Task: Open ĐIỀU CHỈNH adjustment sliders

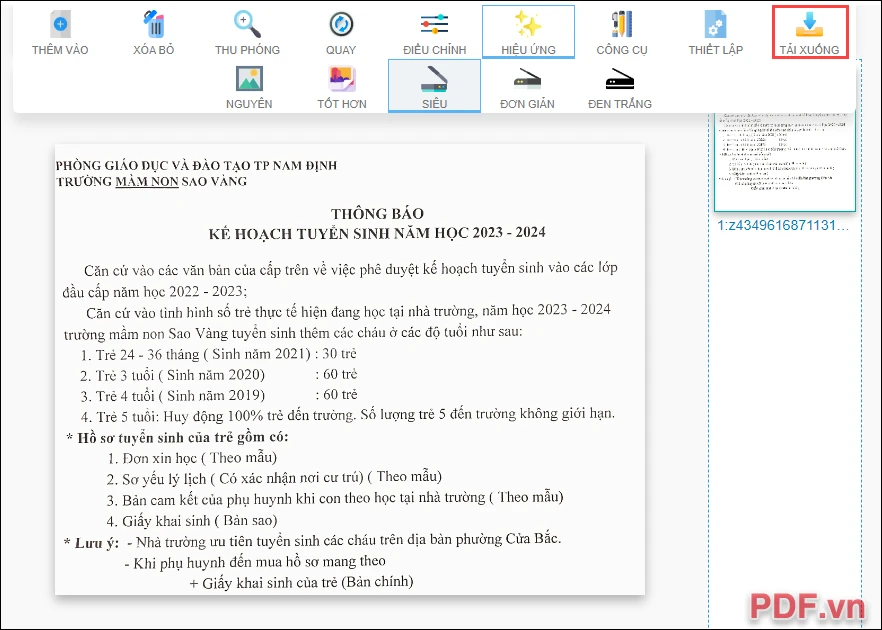Action: [x=435, y=32]
